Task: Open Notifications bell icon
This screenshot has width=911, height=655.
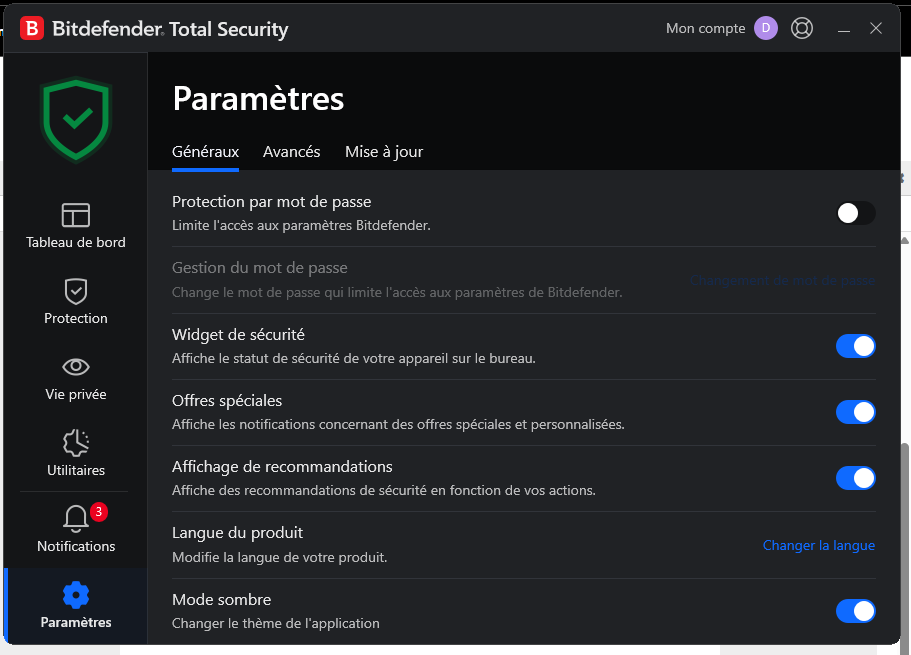Action: coord(76,518)
